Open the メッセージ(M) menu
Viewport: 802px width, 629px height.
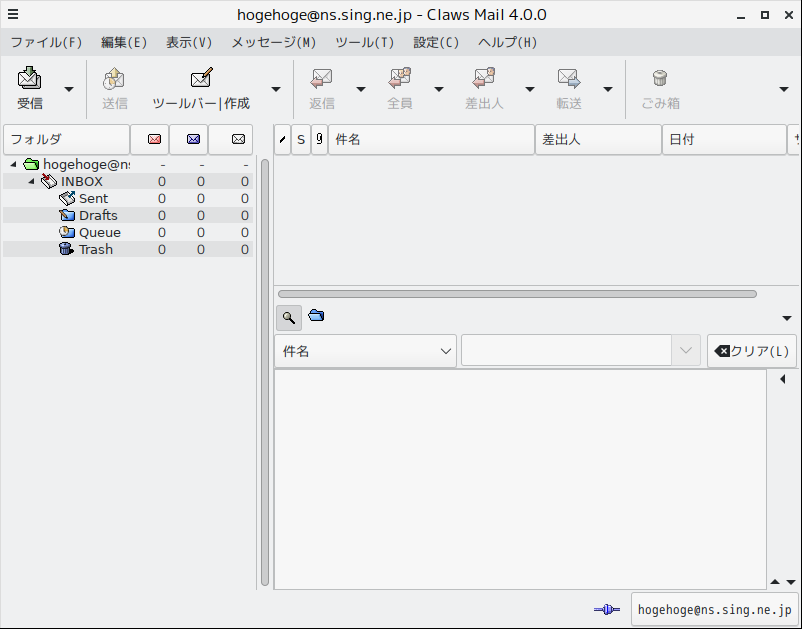pos(274,42)
